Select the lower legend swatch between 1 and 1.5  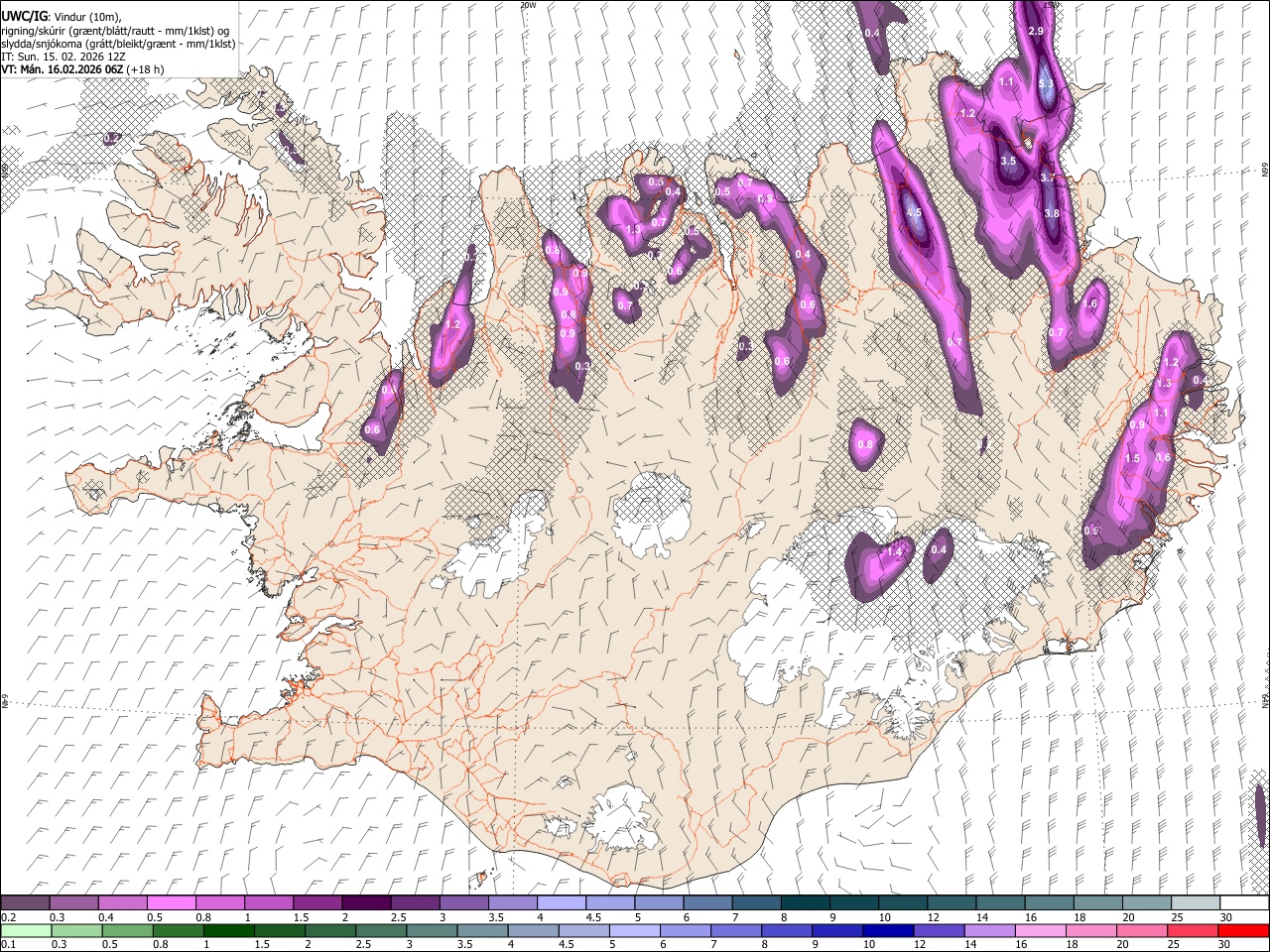tap(228, 930)
